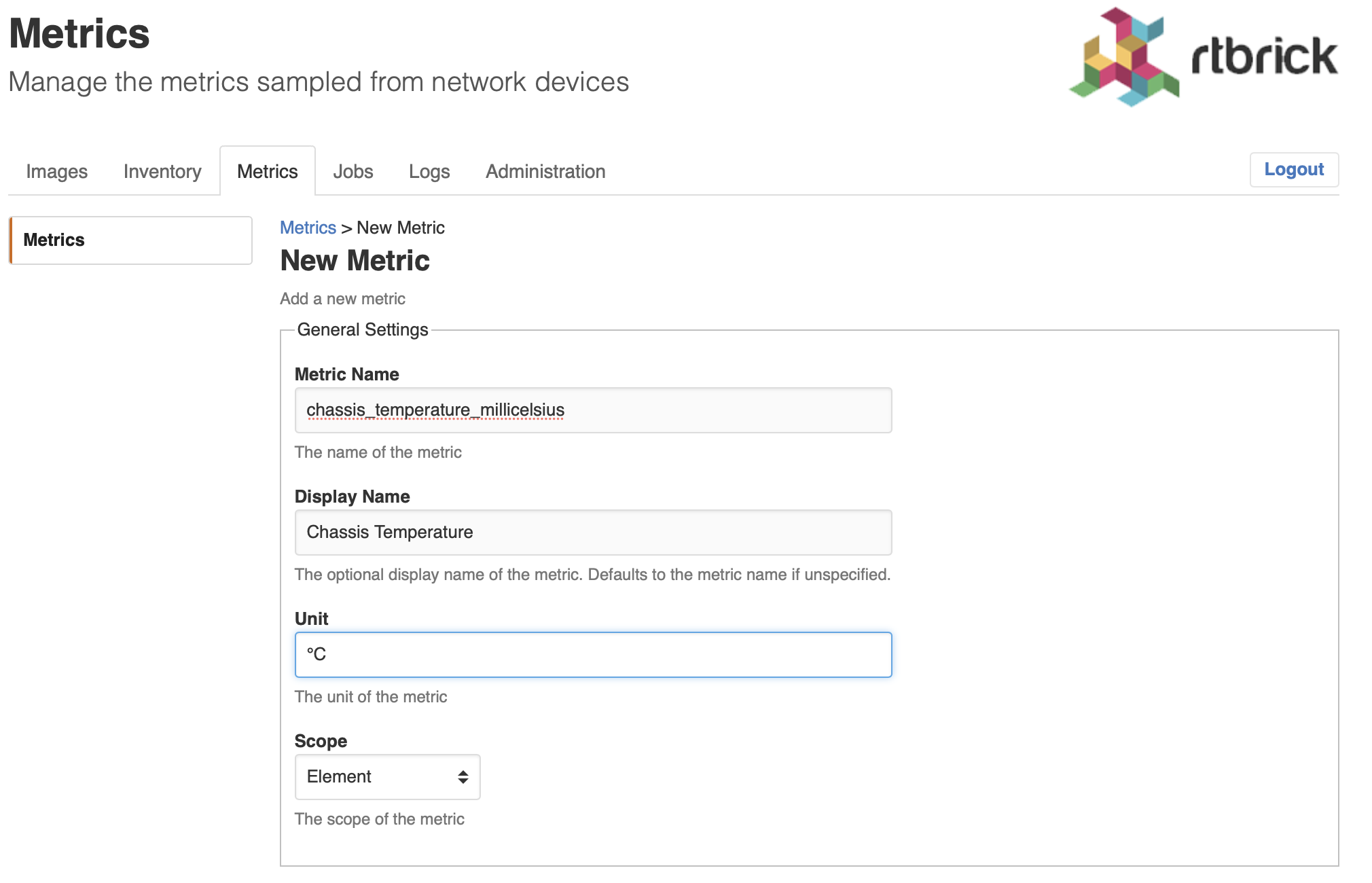Click the Metric Name input field
This screenshot has height=883, width=1372.
tap(592, 409)
